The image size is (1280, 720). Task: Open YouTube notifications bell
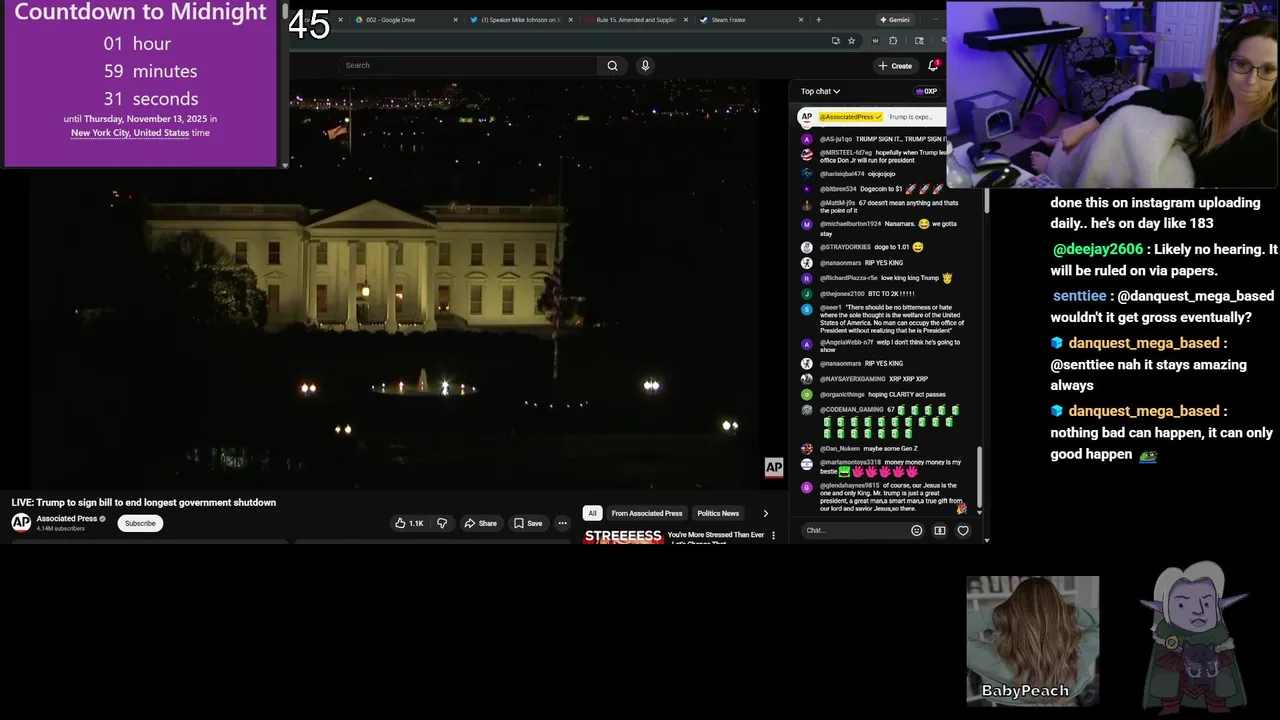pos(933,65)
